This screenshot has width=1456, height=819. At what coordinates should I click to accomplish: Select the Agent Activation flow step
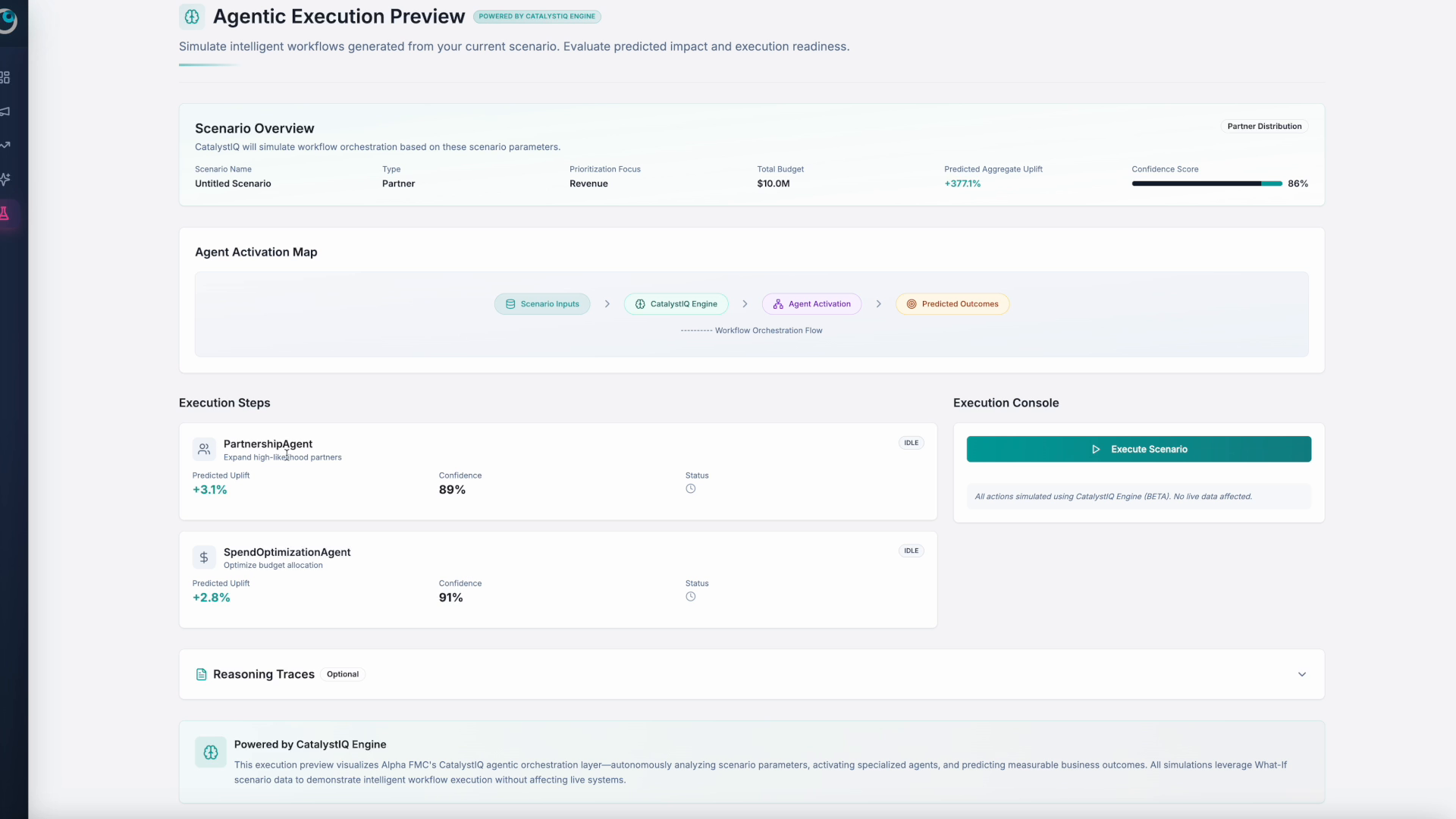pyautogui.click(x=811, y=304)
